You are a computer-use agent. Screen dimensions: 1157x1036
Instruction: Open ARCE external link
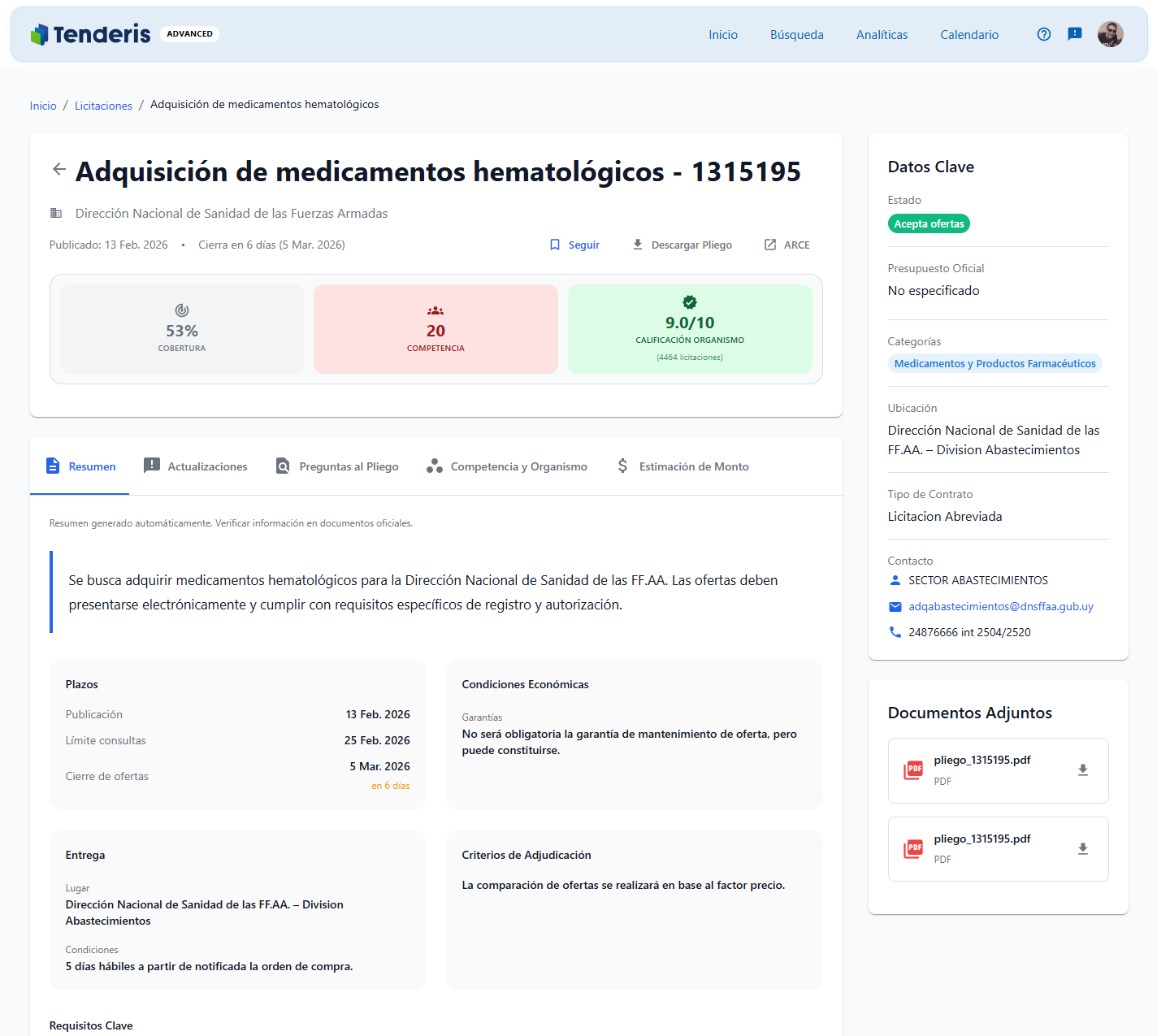(786, 245)
